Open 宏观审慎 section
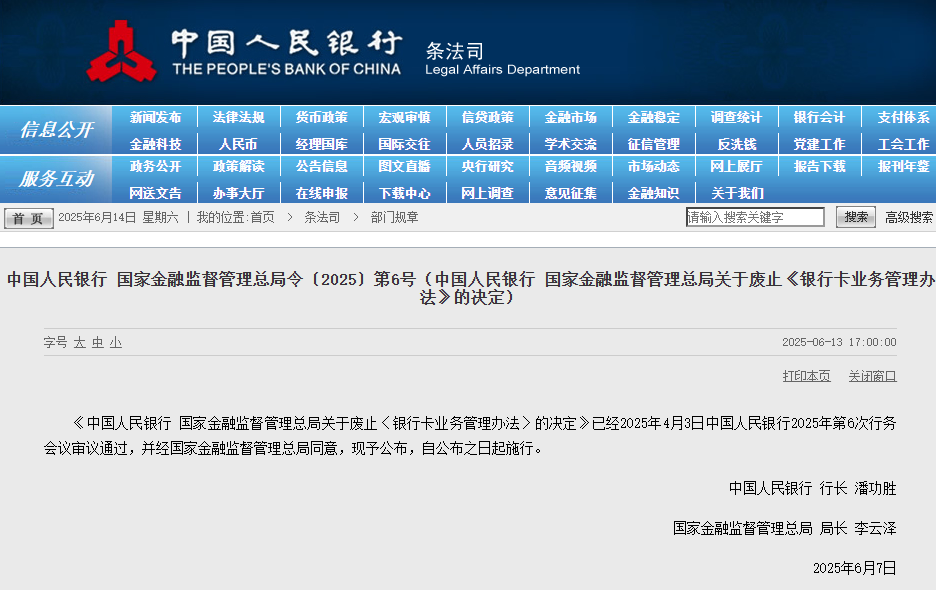The height and width of the screenshot is (590, 936). pos(404,118)
